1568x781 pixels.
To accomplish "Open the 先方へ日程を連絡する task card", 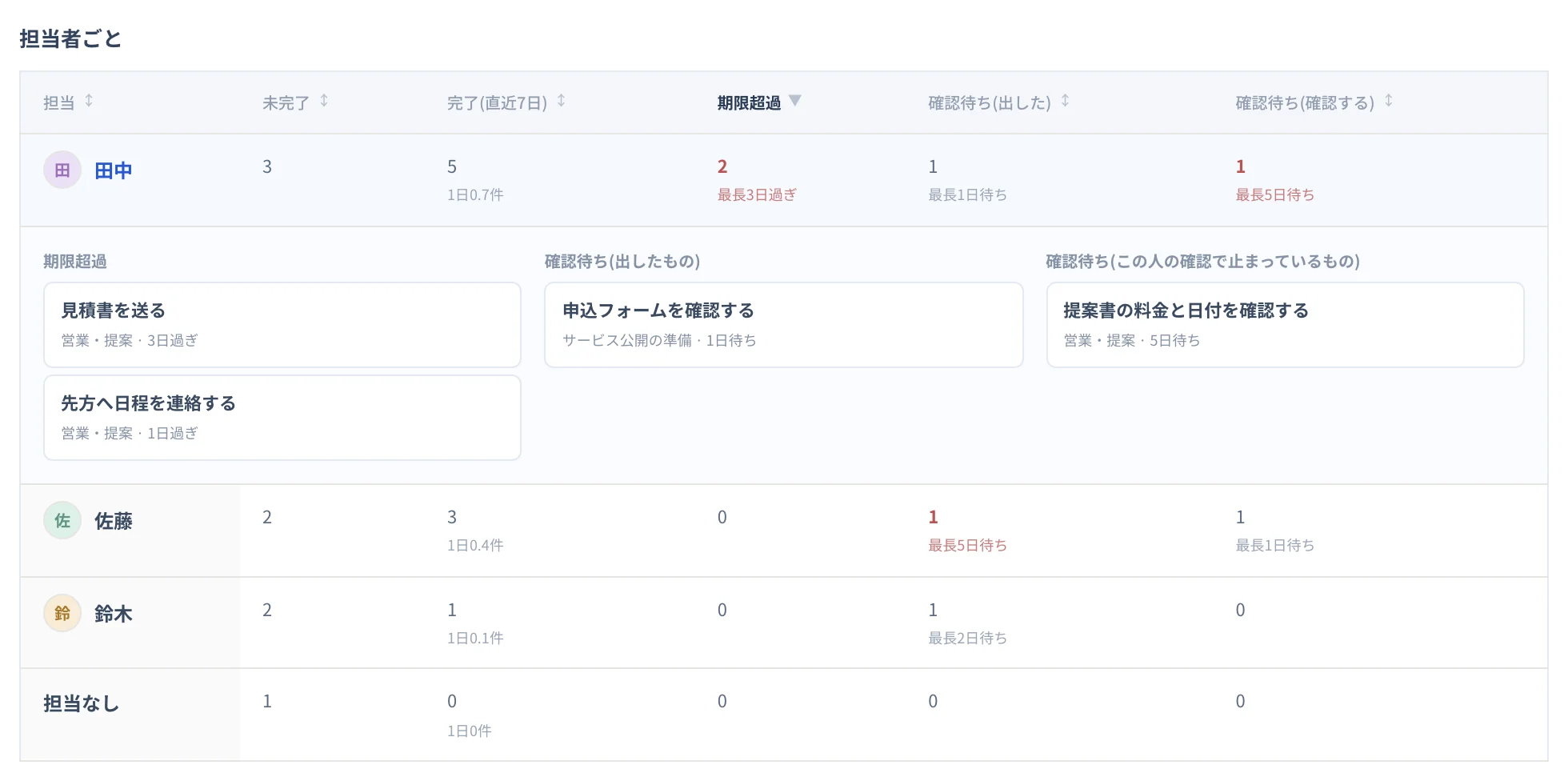I will 282,418.
